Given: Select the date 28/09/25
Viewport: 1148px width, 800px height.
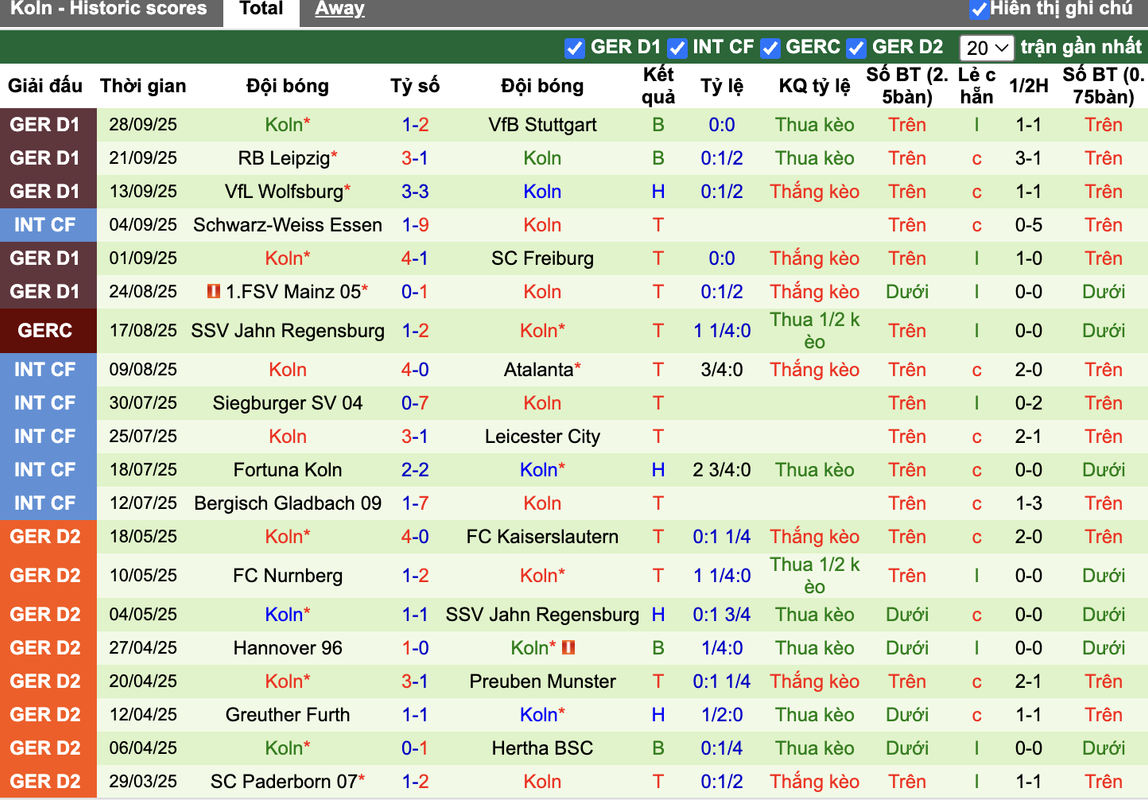Looking at the screenshot, I should (x=144, y=124).
